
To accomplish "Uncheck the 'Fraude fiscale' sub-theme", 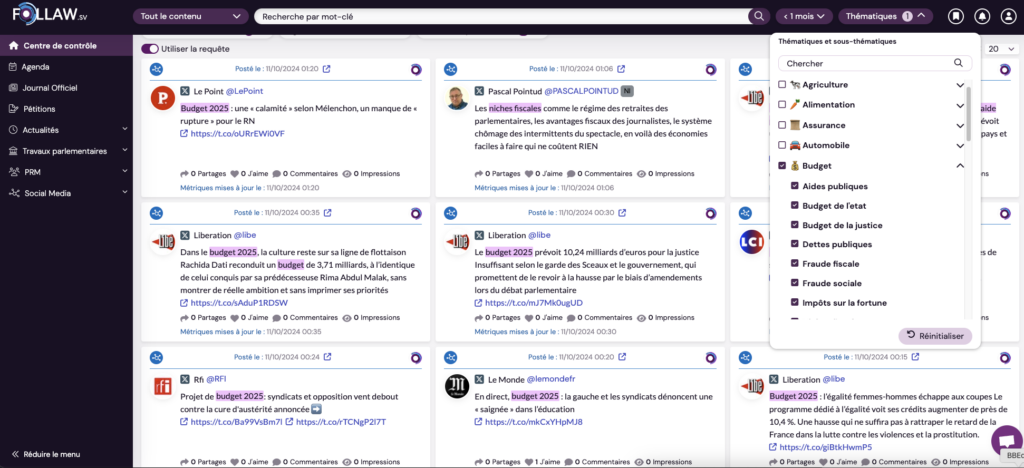I will (x=795, y=264).
